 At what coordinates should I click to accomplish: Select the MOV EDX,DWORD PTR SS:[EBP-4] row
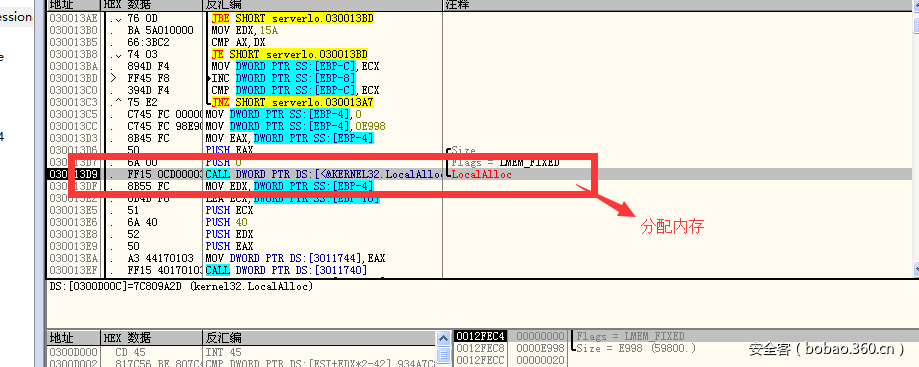[290, 186]
